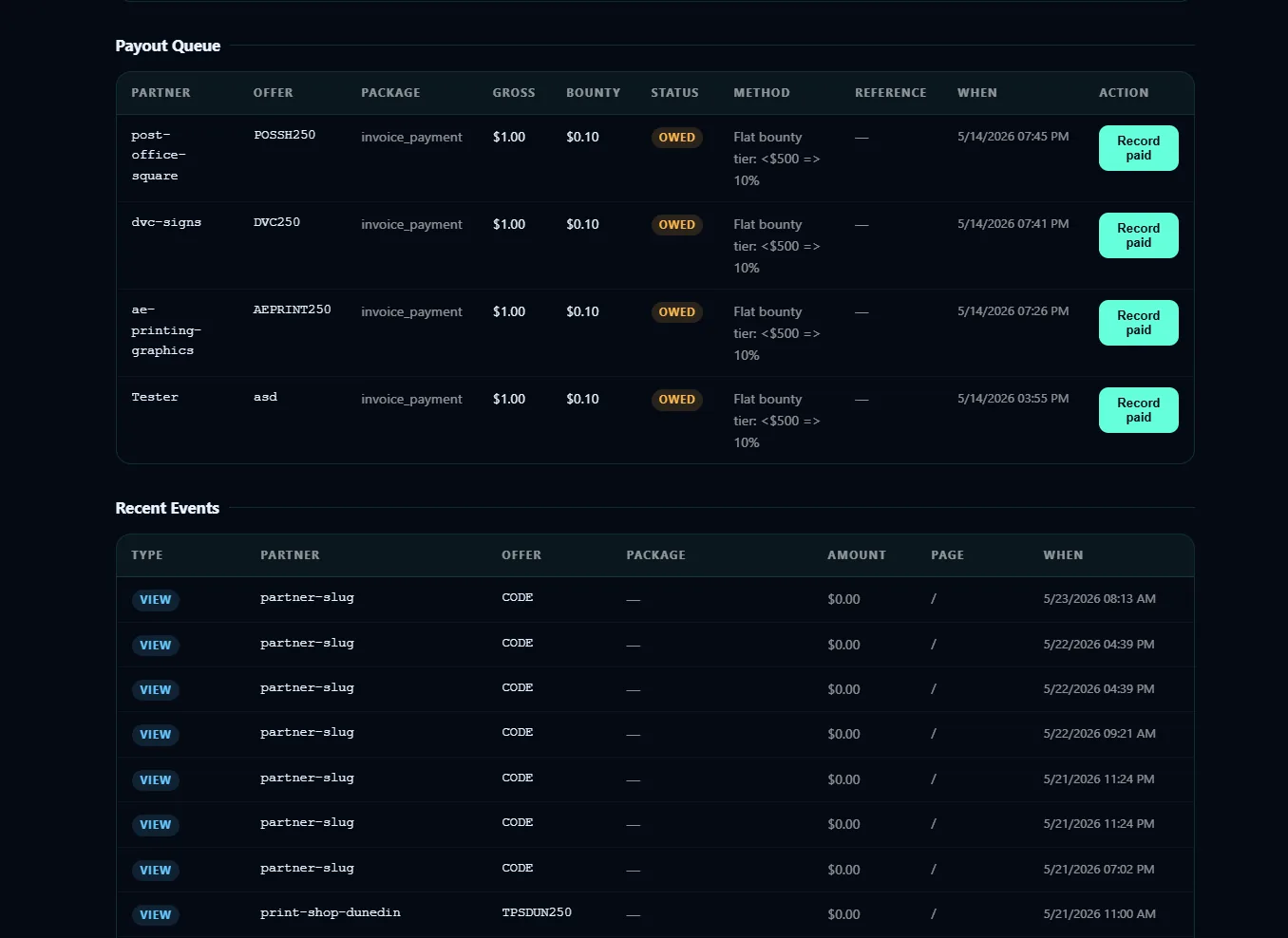Click offer code DVC250
1288x938 pixels.
[x=276, y=222]
